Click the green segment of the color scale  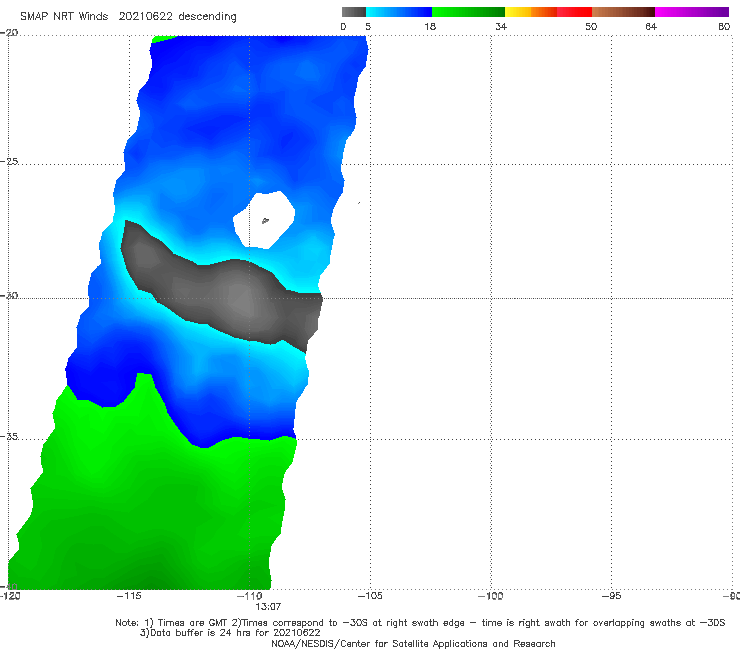click(x=468, y=12)
